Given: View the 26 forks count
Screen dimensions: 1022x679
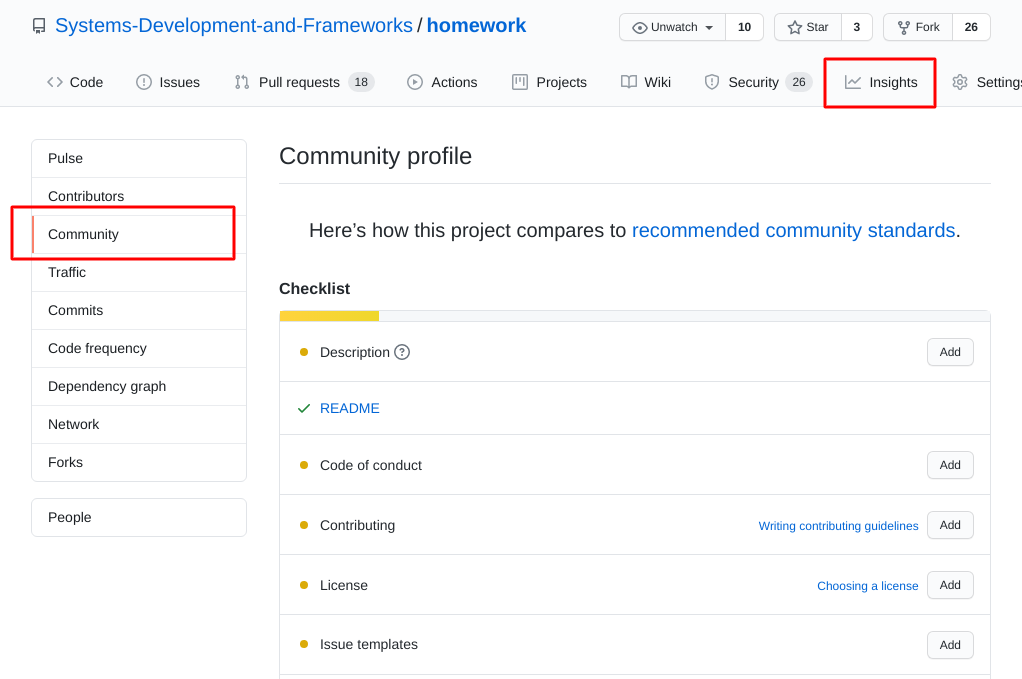Looking at the screenshot, I should pos(971,27).
